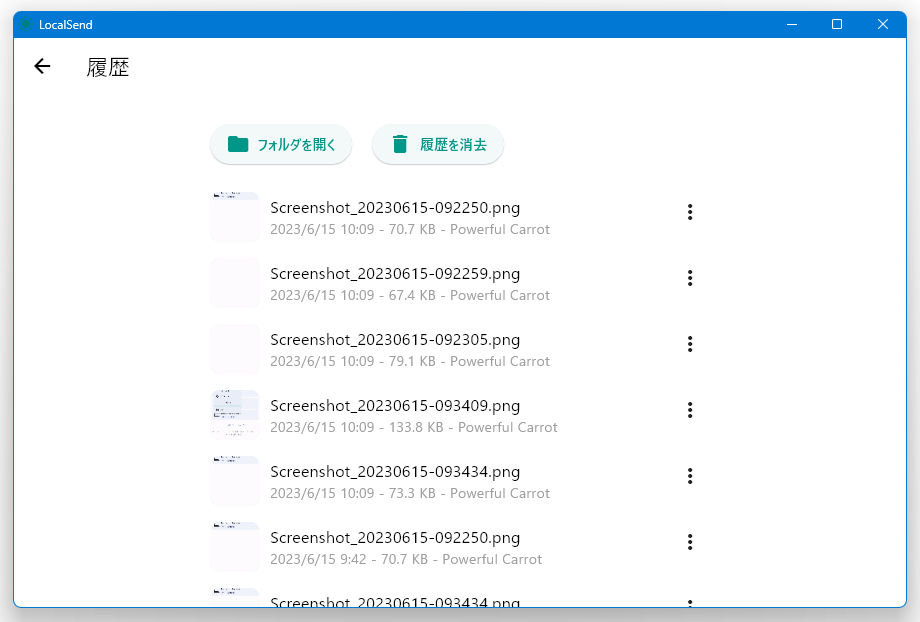Close the LocalSend window
This screenshot has width=920, height=622.
(882, 25)
